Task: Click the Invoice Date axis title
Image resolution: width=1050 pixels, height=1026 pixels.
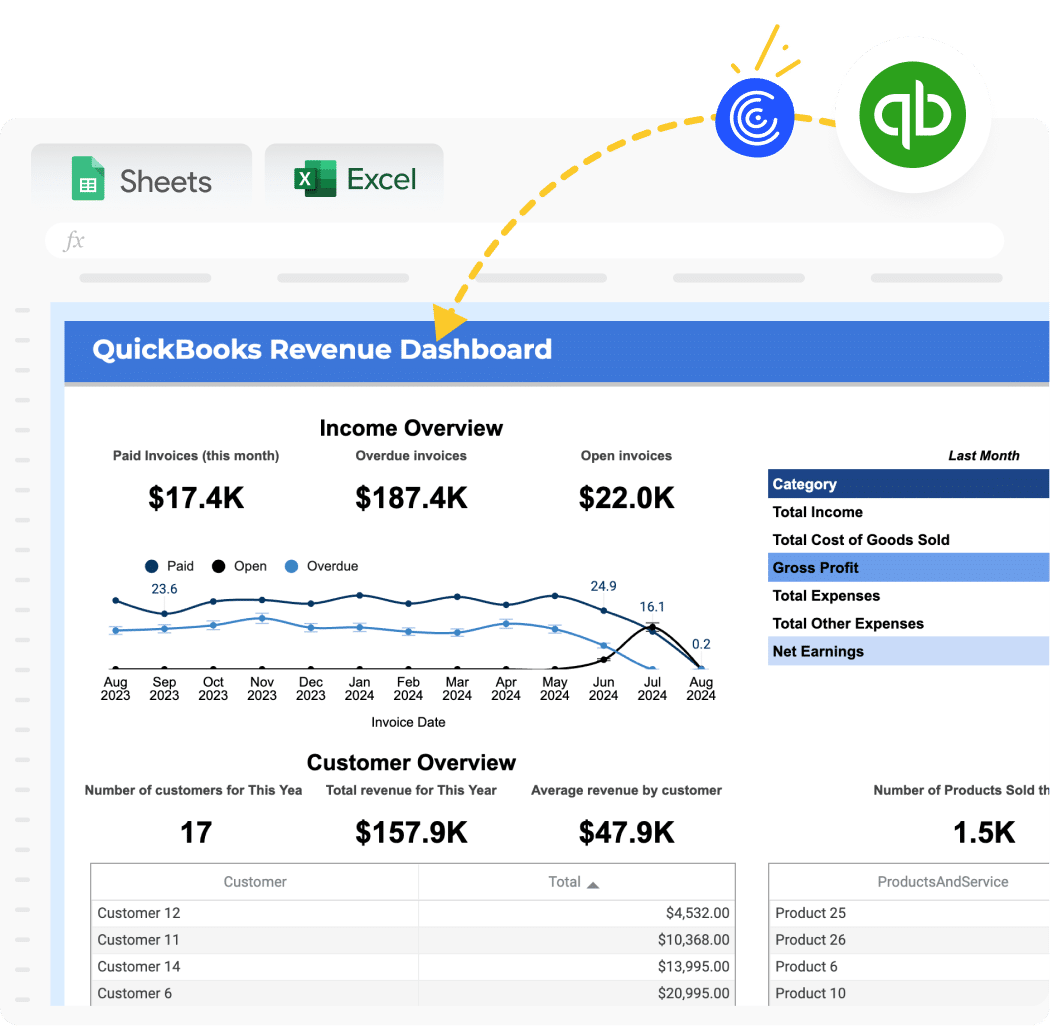Action: click(x=408, y=722)
